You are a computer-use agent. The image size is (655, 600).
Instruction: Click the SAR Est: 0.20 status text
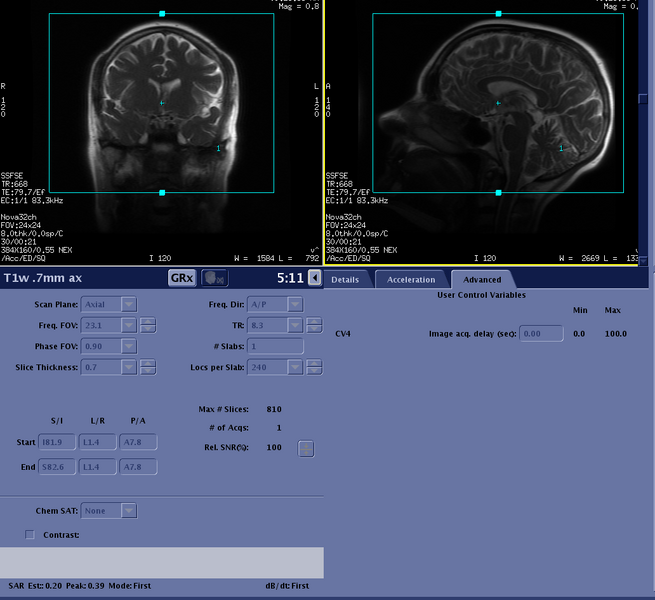pyautogui.click(x=35, y=586)
